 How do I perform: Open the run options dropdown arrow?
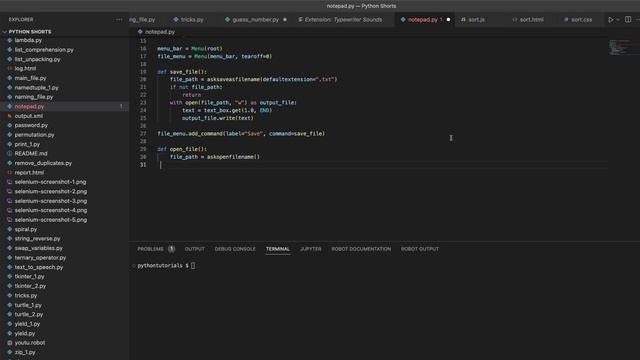(618, 20)
